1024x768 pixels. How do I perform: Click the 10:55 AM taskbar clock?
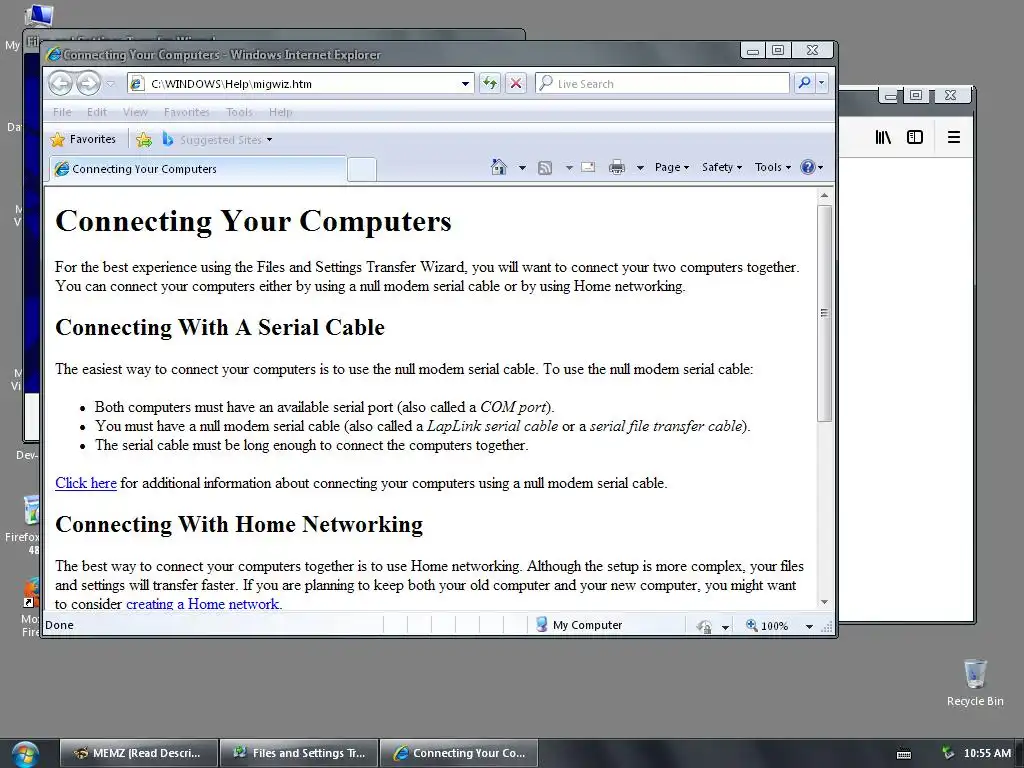(x=987, y=753)
